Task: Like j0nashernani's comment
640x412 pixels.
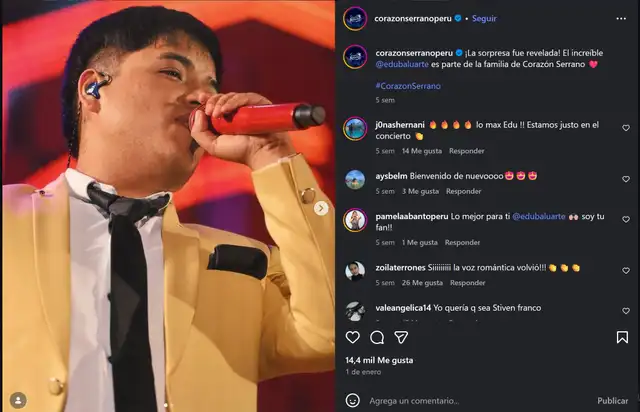Action: coord(625,128)
